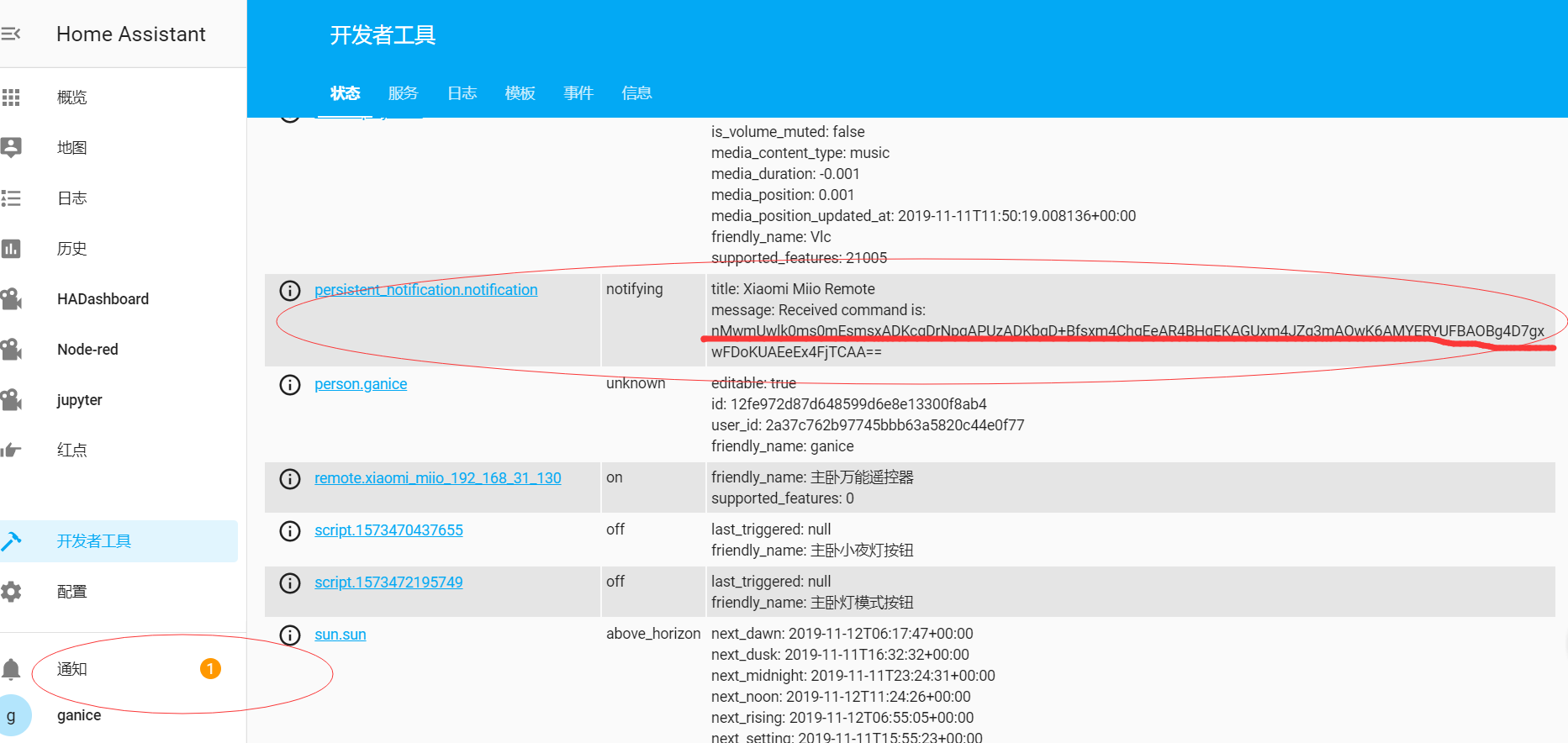Click the 'unknown' state of person.ganice
Screen dimensions: 1568x743
click(x=636, y=383)
